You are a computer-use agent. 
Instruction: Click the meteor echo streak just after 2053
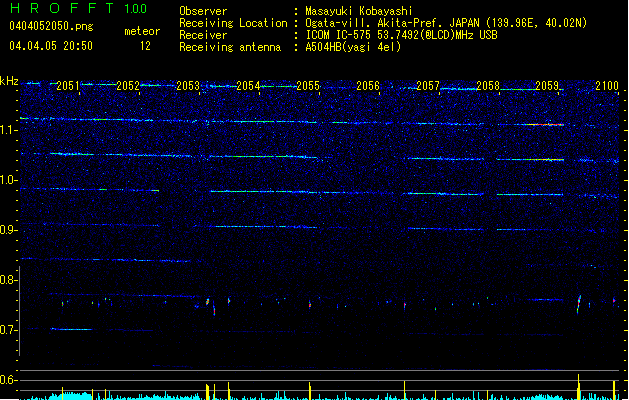[x=207, y=302]
